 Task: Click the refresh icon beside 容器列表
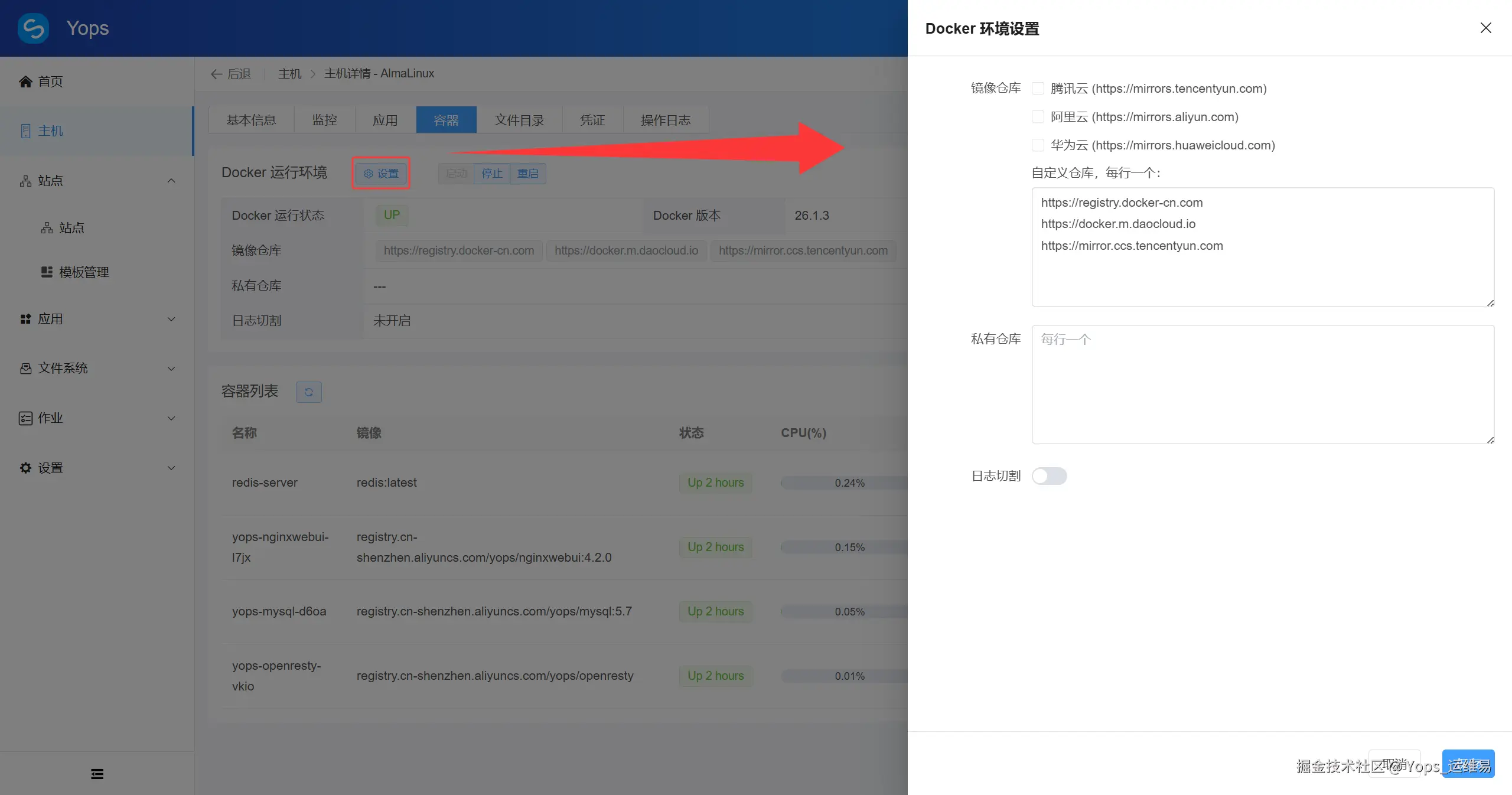pyautogui.click(x=308, y=392)
